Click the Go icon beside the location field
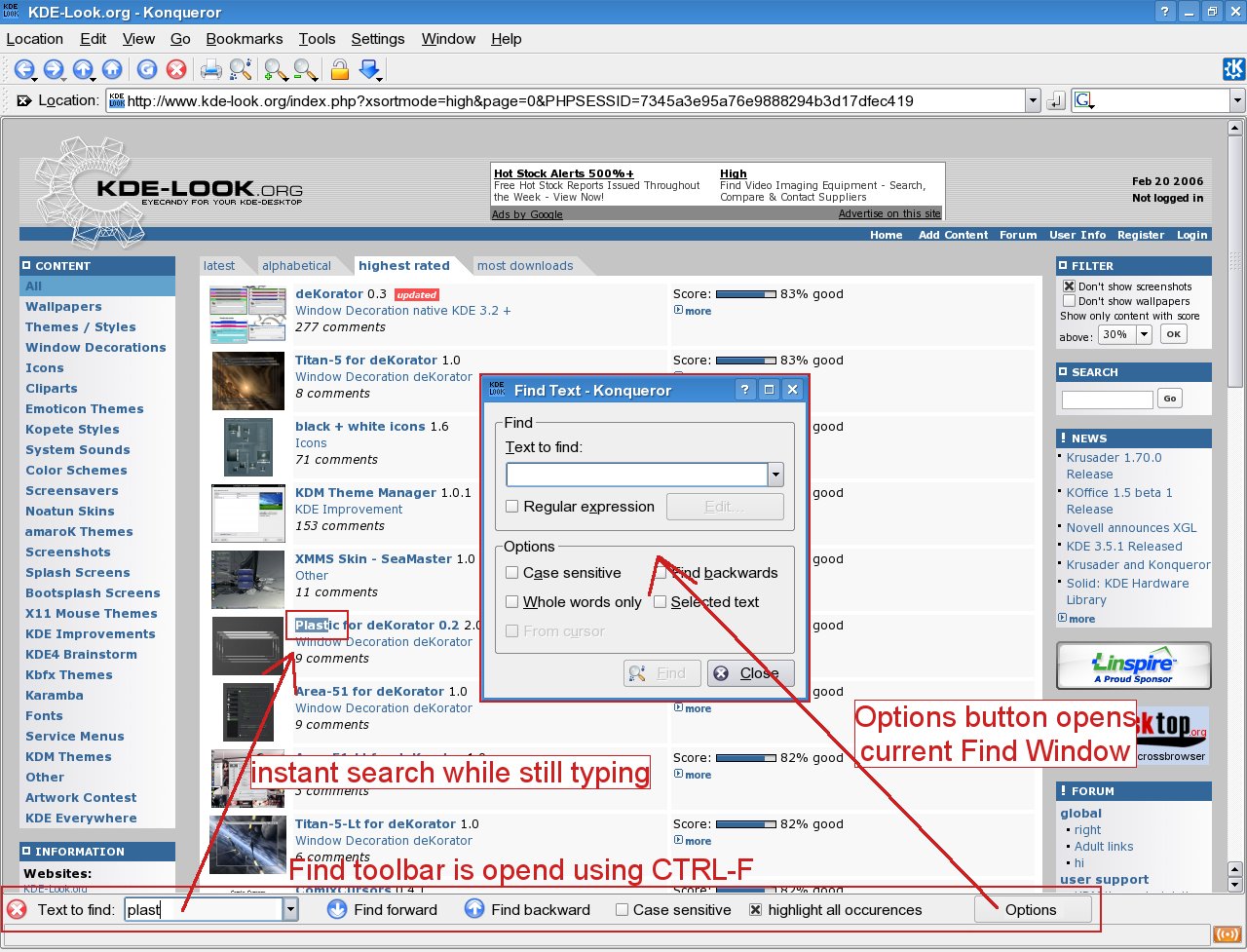The height and width of the screenshot is (952, 1247). 1056,100
